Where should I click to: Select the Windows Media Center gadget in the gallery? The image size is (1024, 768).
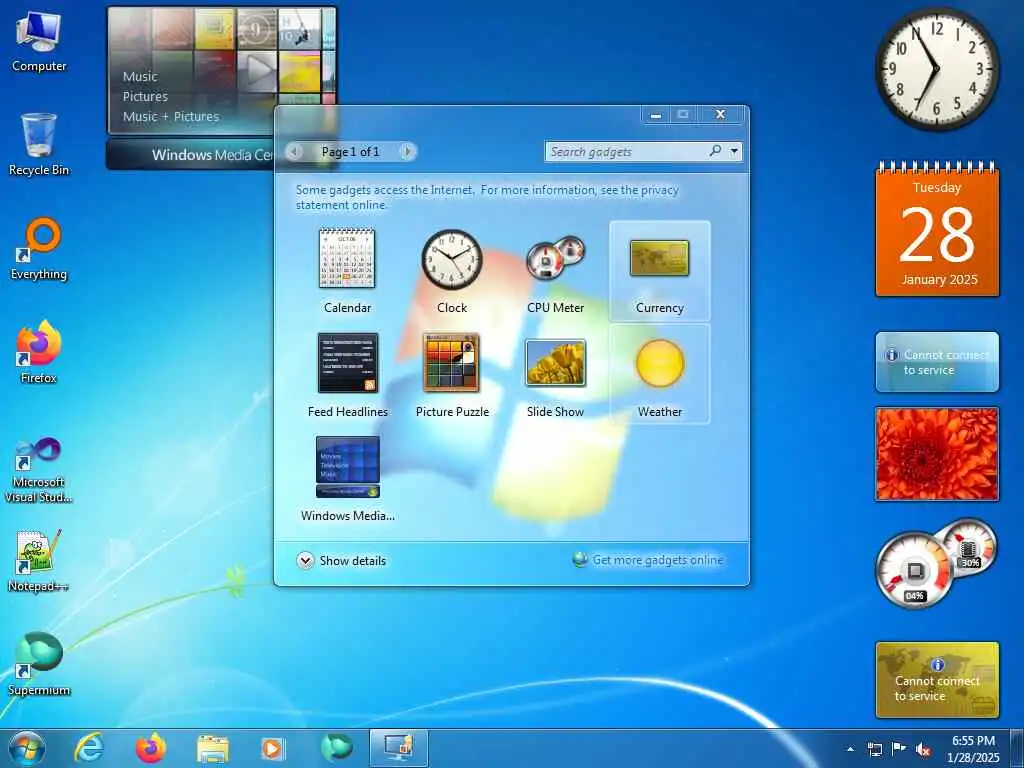[x=347, y=479]
